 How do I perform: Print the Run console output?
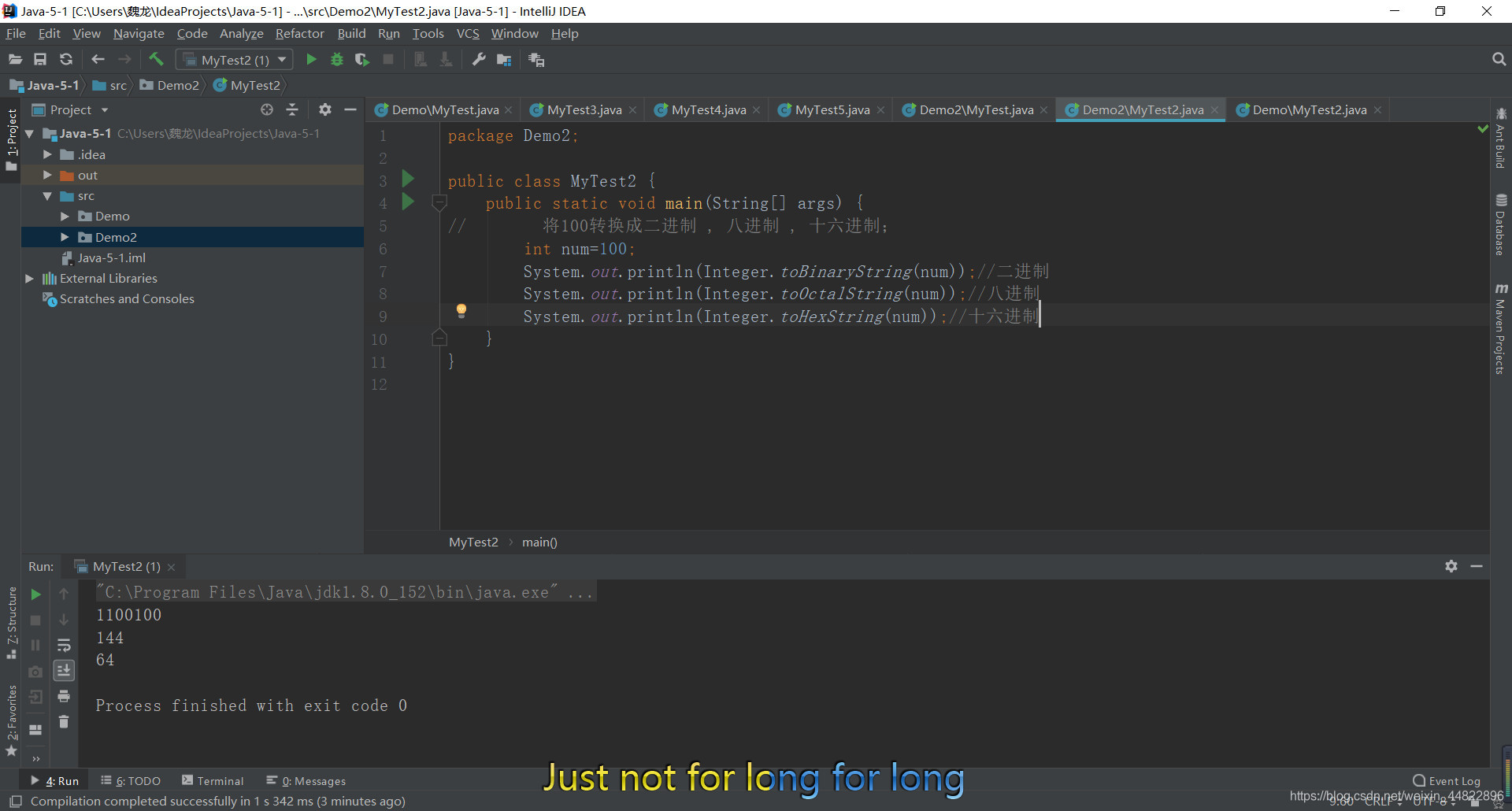(64, 696)
